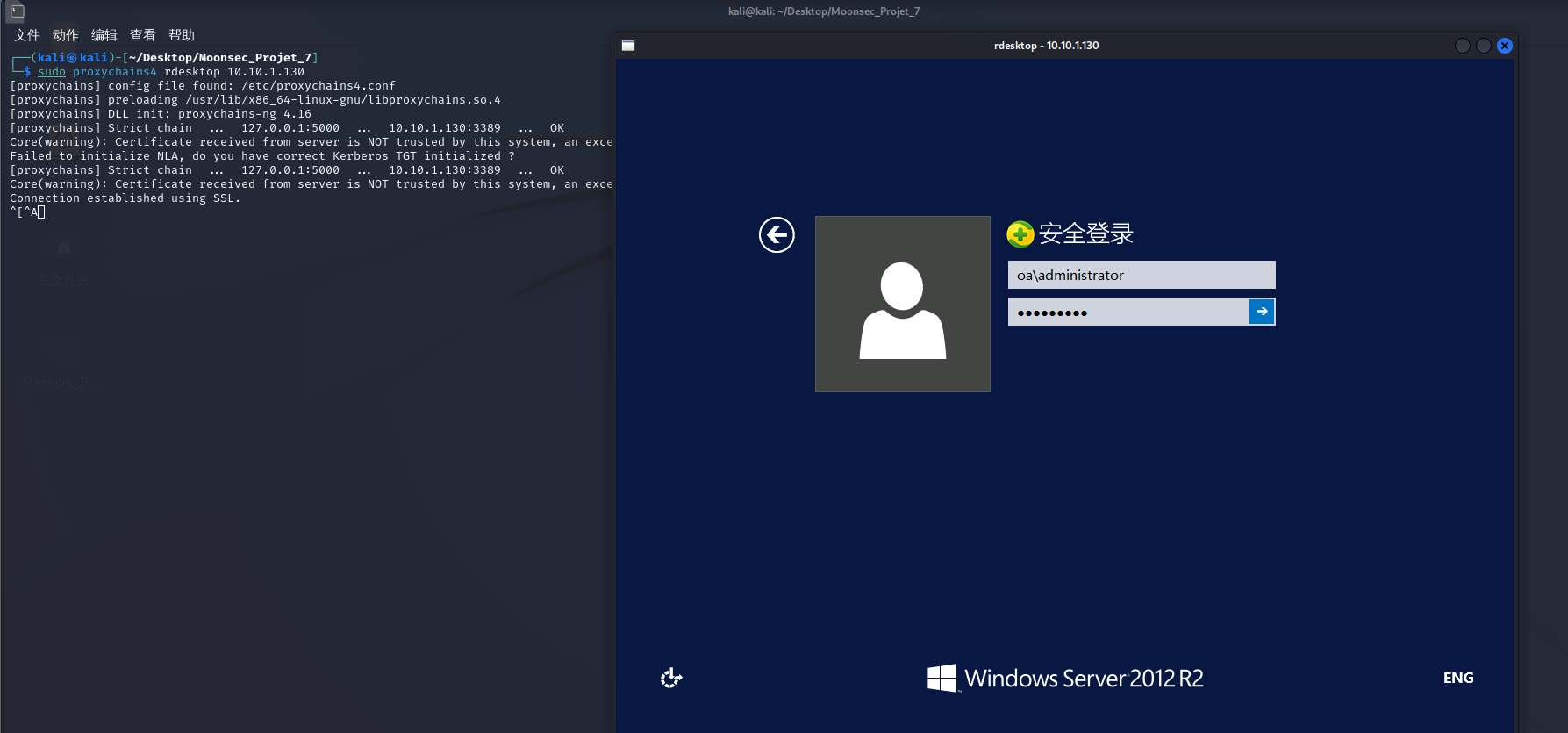Click the ~/Desktop/Moonsec_Projet_7 prompt path
Viewport: 1568px width, 733px height.
coord(220,58)
